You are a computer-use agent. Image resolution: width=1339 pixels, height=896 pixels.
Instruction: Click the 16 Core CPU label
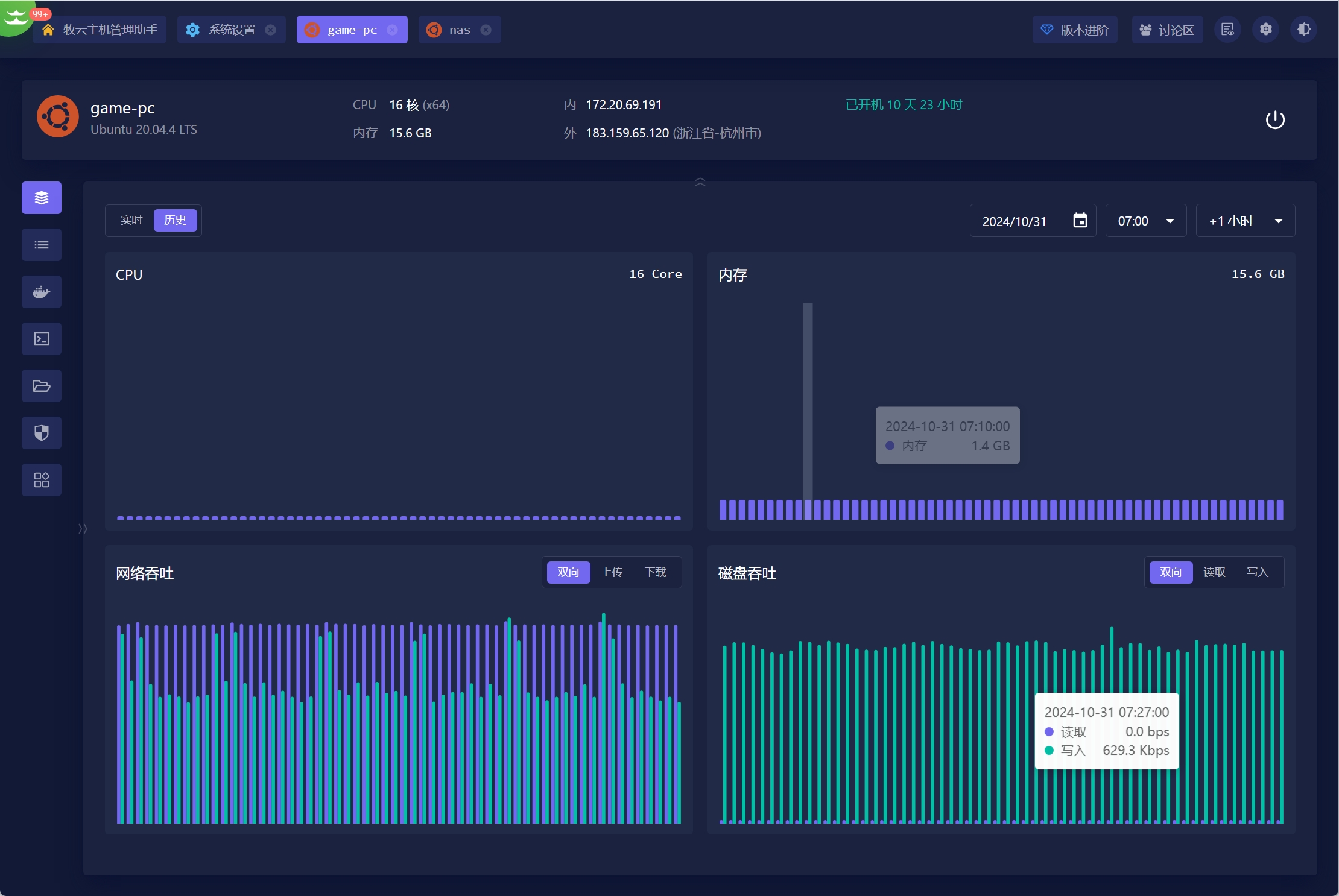point(656,274)
